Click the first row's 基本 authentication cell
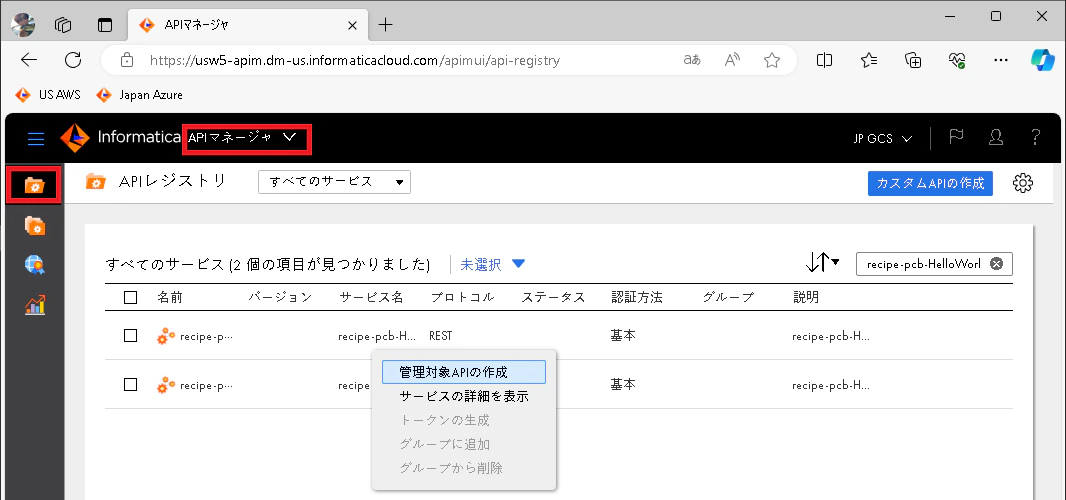 click(x=623, y=335)
